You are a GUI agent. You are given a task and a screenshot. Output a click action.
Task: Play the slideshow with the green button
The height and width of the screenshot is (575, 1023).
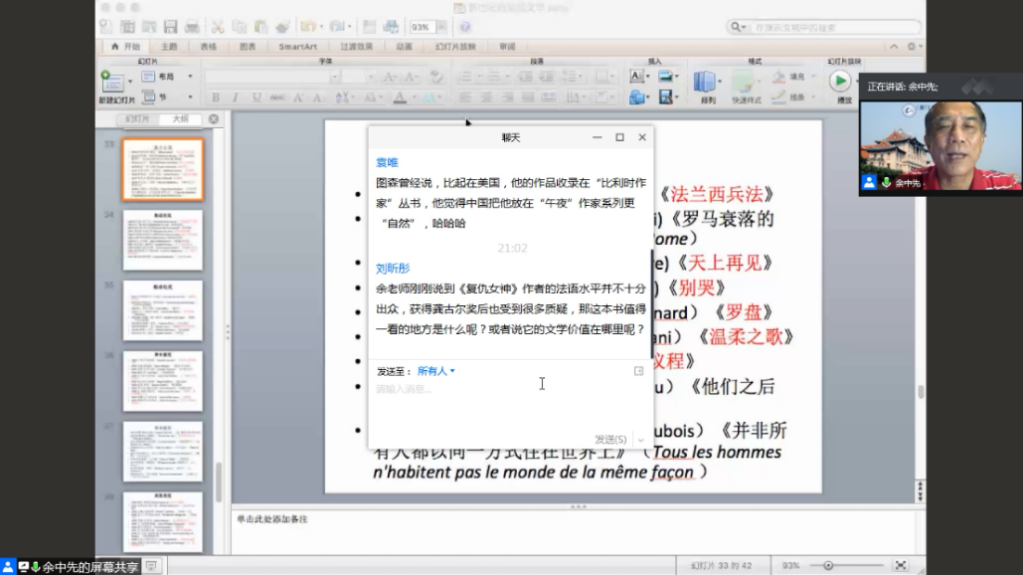pyautogui.click(x=840, y=81)
